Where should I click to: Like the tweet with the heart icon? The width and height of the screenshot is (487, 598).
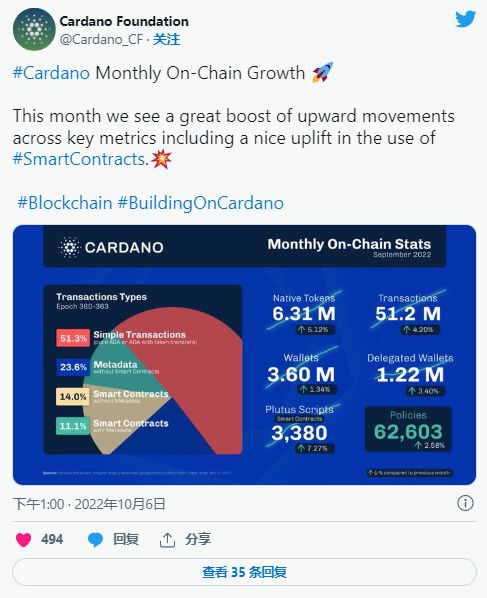click(23, 540)
